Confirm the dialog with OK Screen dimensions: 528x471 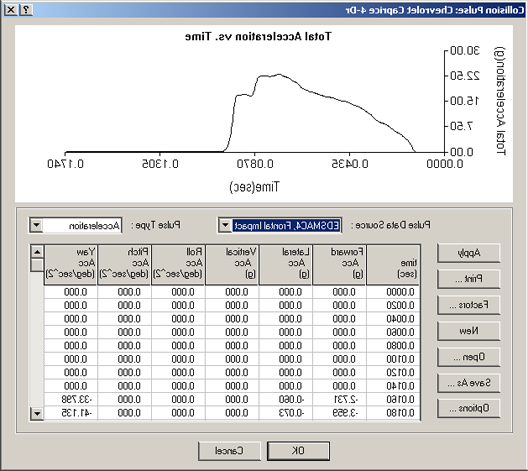298,451
